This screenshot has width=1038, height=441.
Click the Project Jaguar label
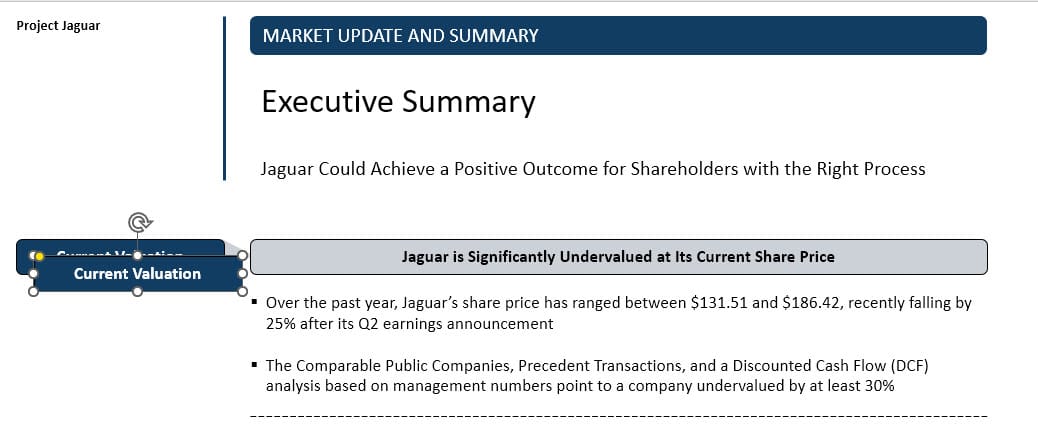(59, 26)
